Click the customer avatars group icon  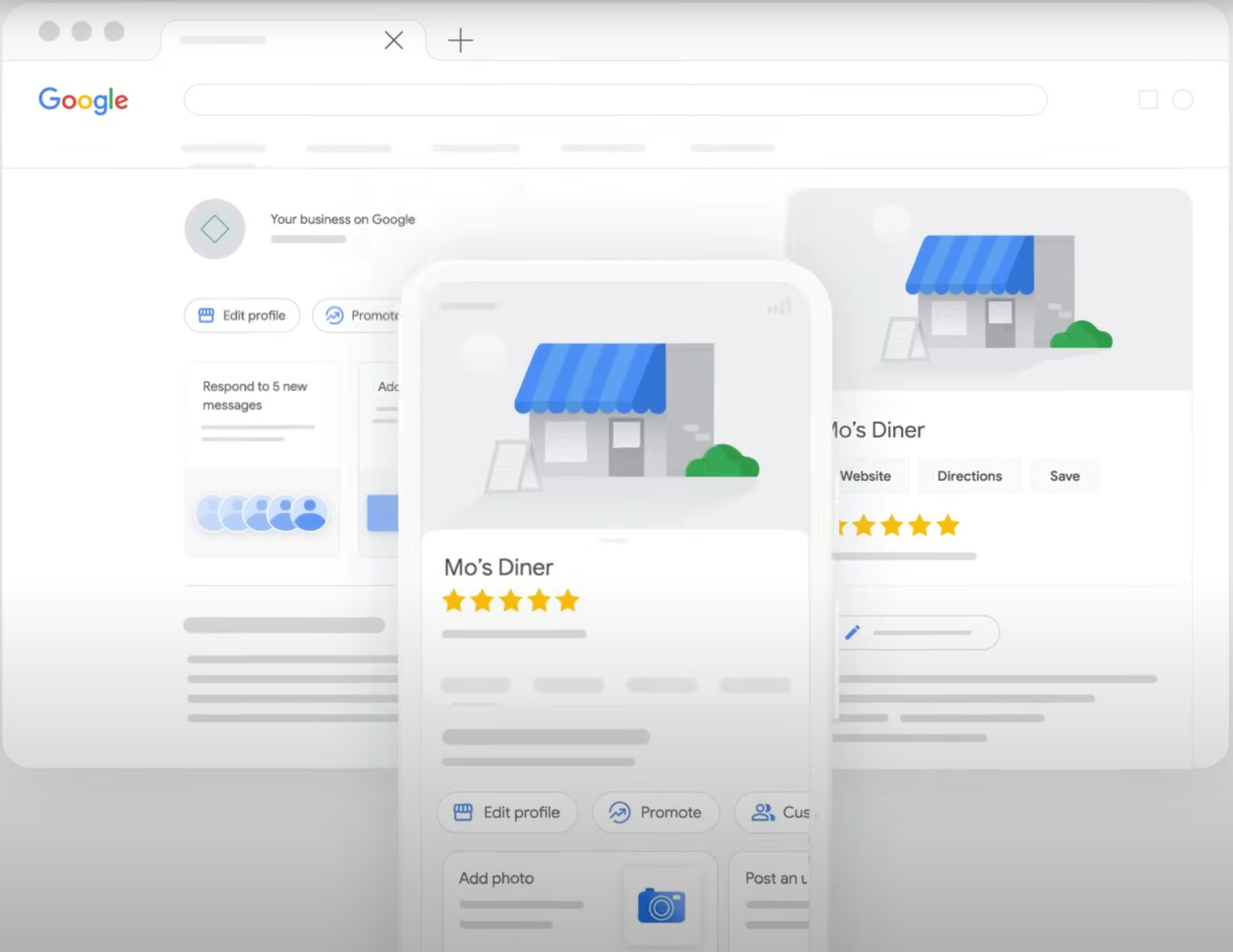coord(262,513)
